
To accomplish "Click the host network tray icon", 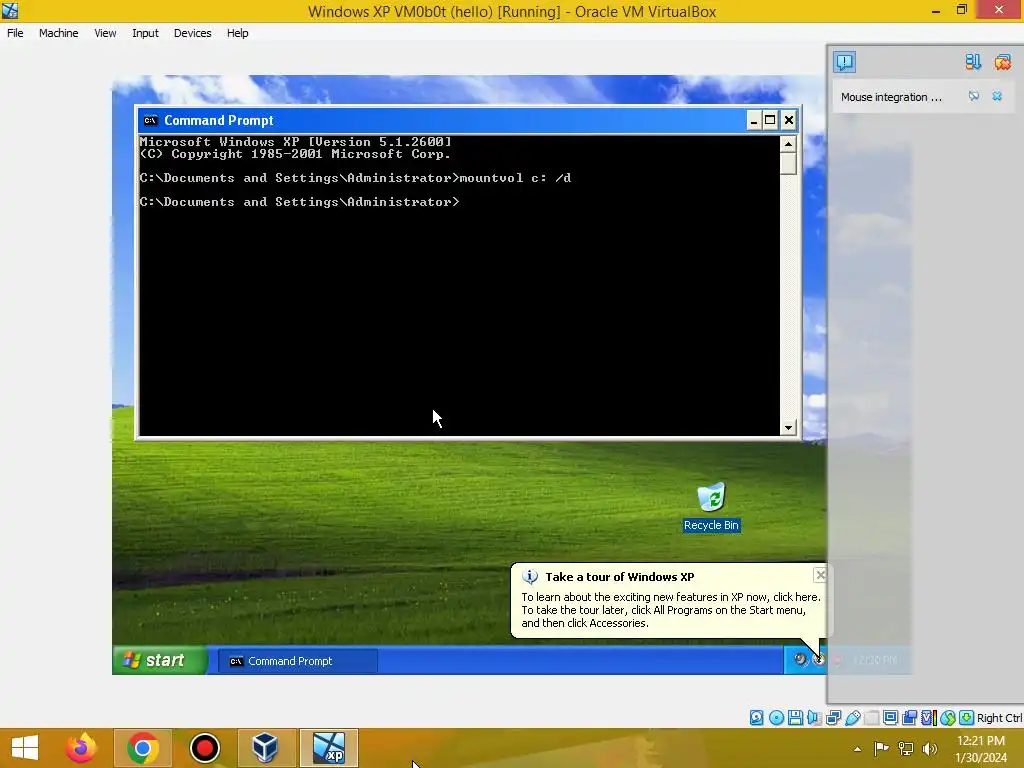I will pos(906,748).
